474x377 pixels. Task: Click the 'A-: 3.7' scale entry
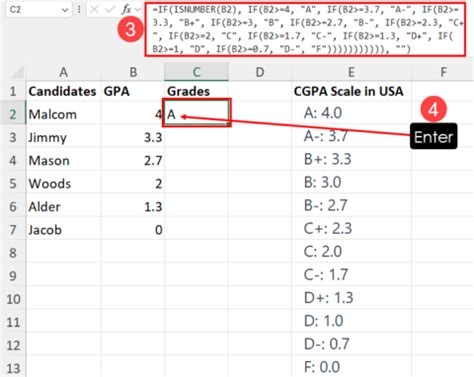(326, 136)
